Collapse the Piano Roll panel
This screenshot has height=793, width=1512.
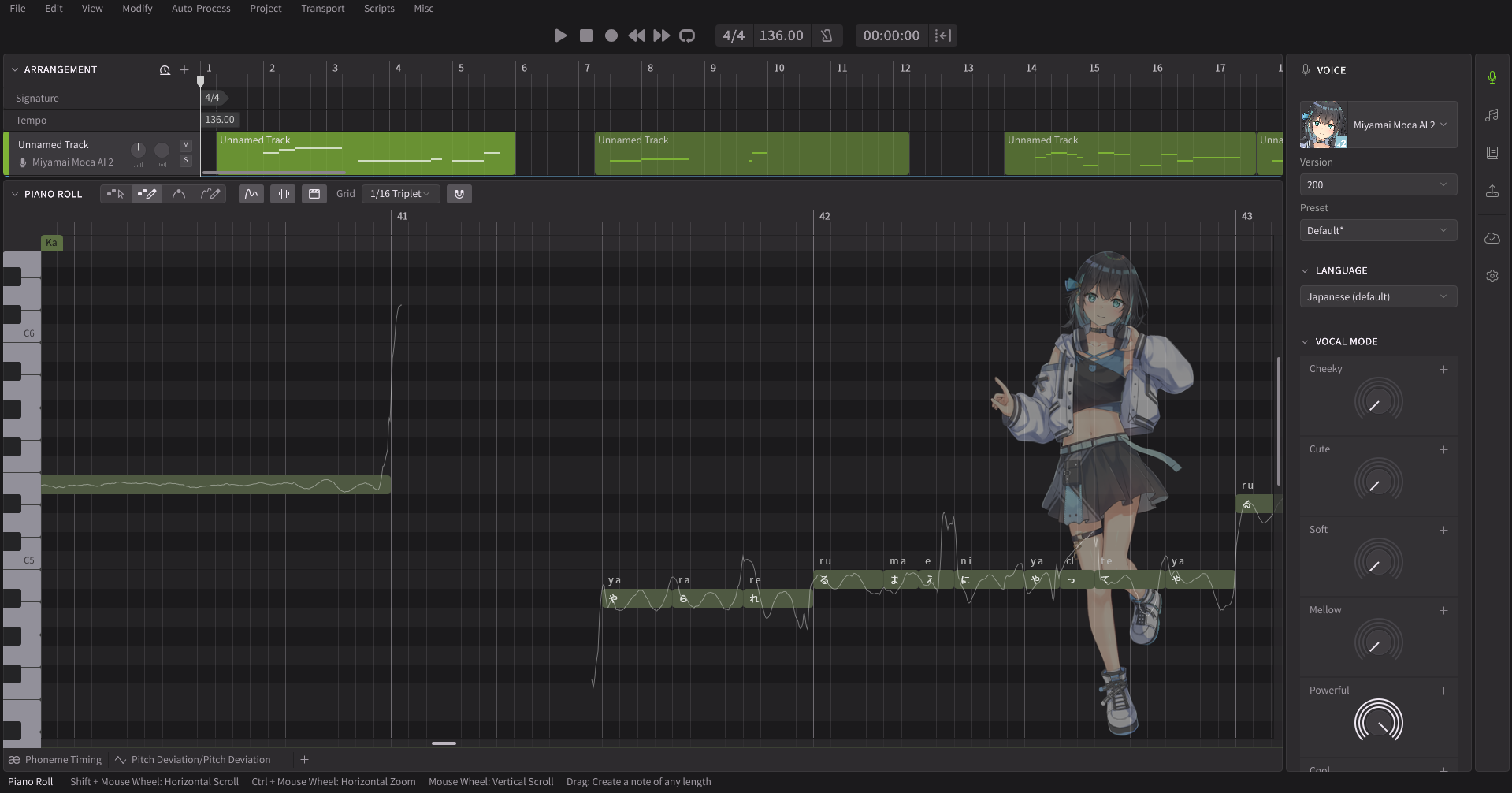[14, 194]
